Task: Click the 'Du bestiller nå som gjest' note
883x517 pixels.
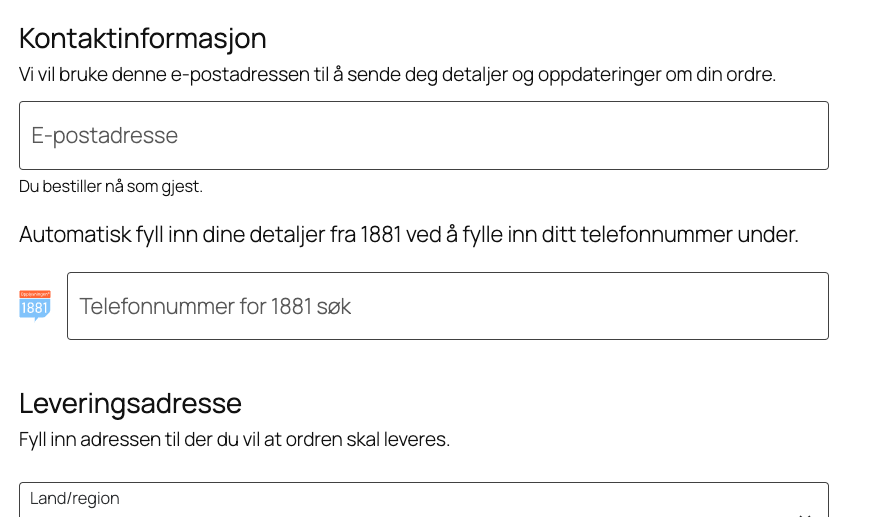Action: pyautogui.click(x=110, y=186)
